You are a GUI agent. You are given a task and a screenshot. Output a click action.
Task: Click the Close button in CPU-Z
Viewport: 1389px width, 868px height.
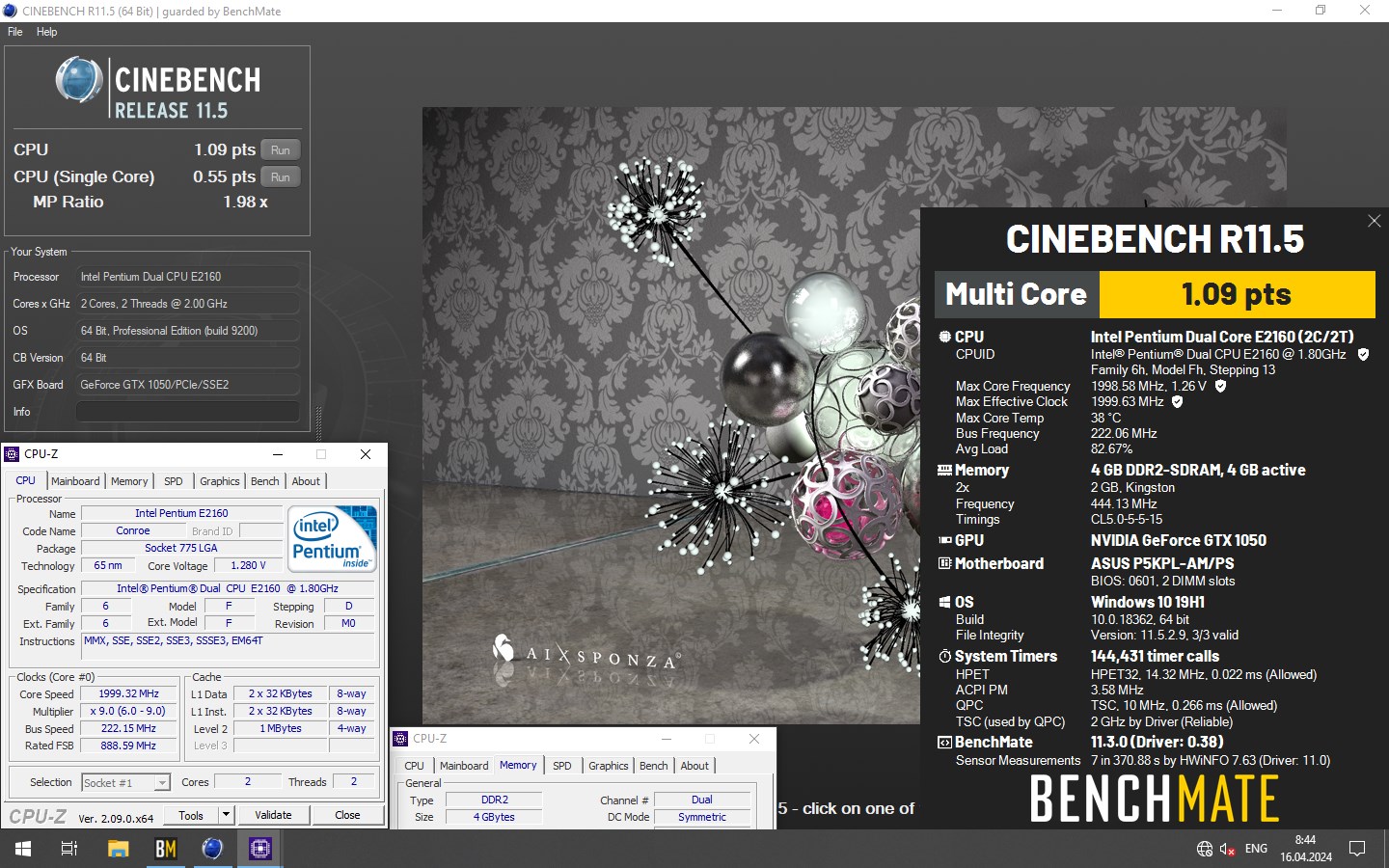(347, 815)
